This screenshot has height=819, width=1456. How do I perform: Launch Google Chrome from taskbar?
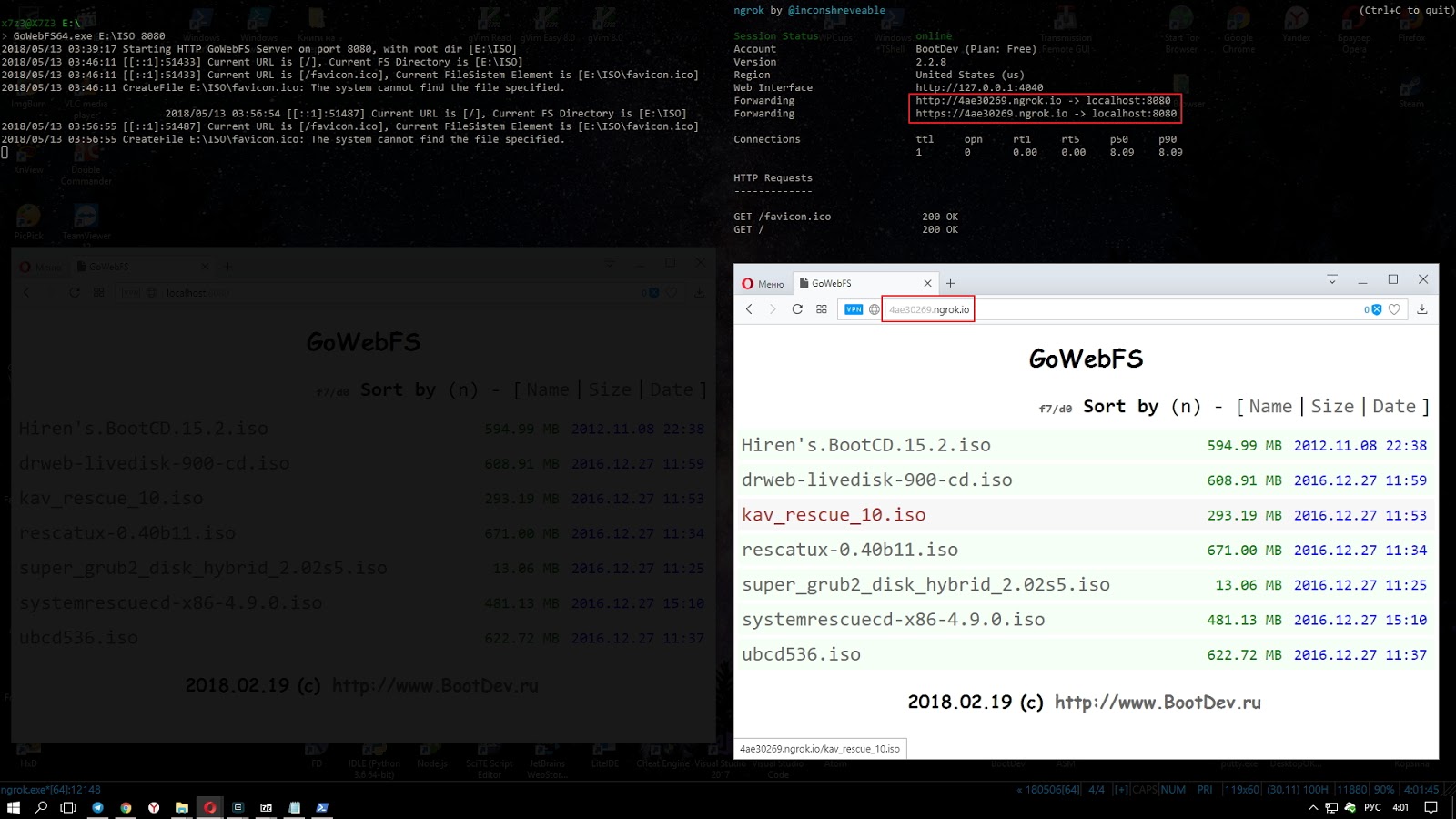126,807
